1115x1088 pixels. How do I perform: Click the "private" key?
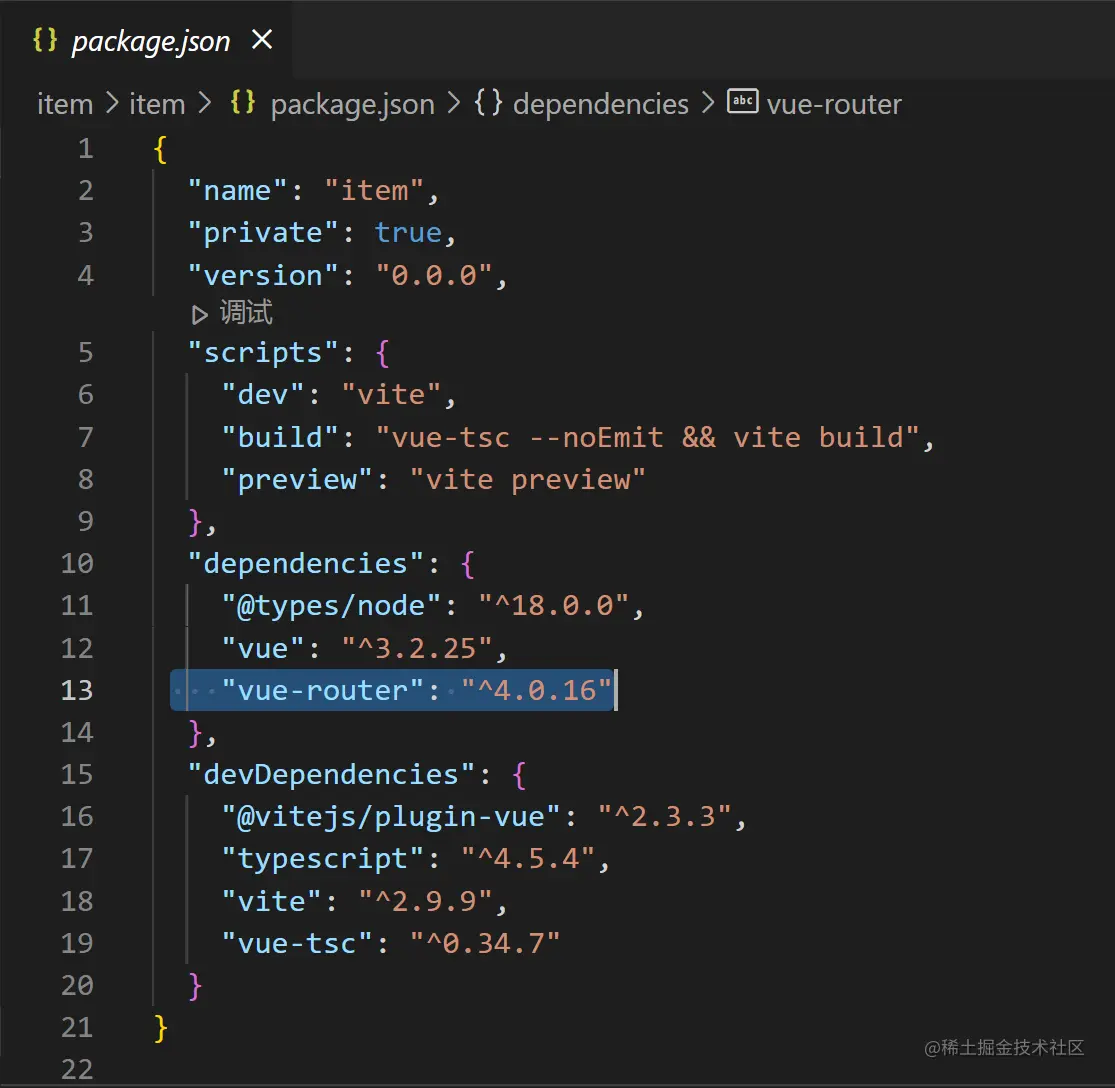click(263, 233)
